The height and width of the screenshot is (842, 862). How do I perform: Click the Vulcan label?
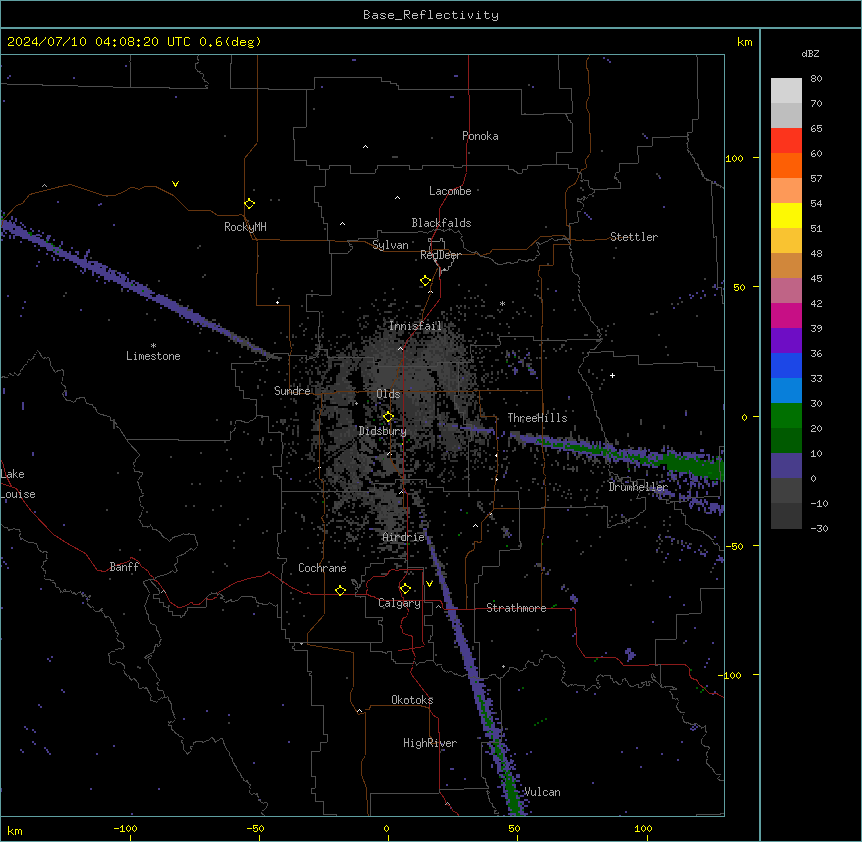(x=542, y=792)
